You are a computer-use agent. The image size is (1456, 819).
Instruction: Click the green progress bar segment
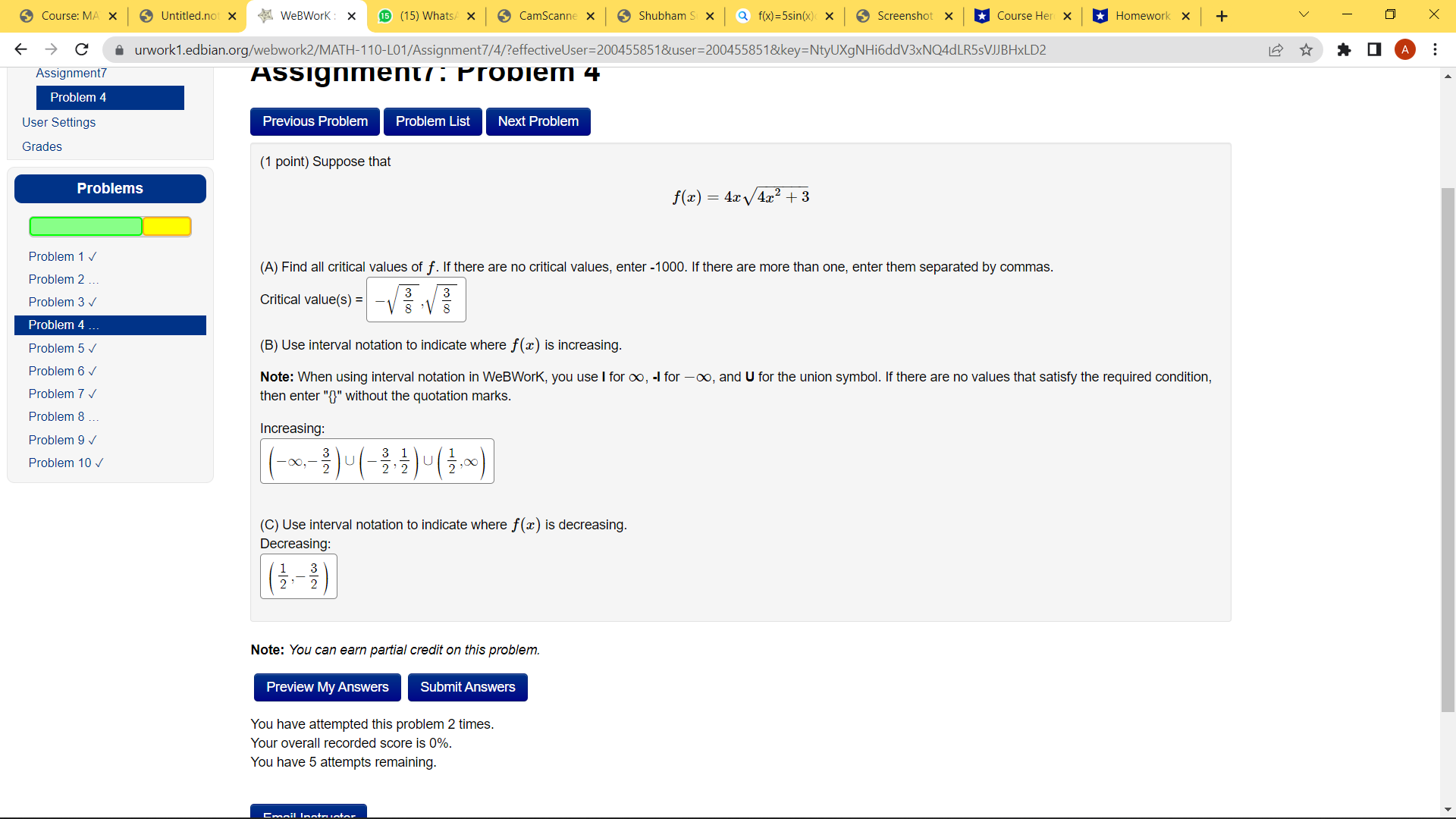pyautogui.click(x=86, y=227)
